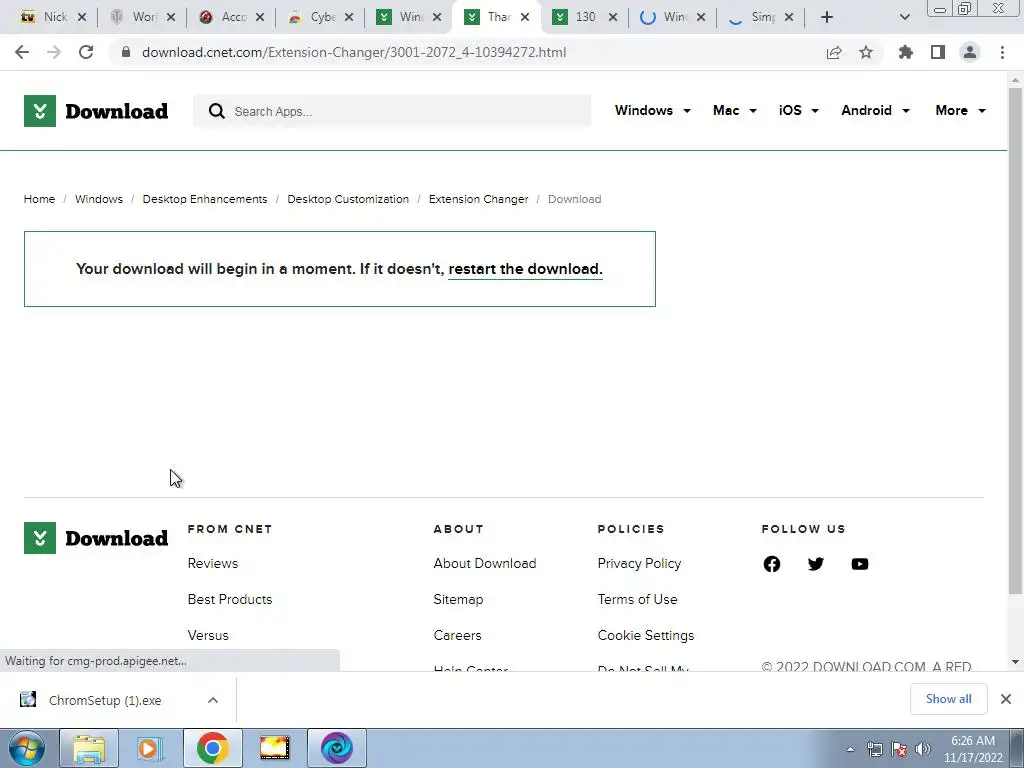Open the About Download footer link
Screen dimensions: 1024x768
[485, 564]
